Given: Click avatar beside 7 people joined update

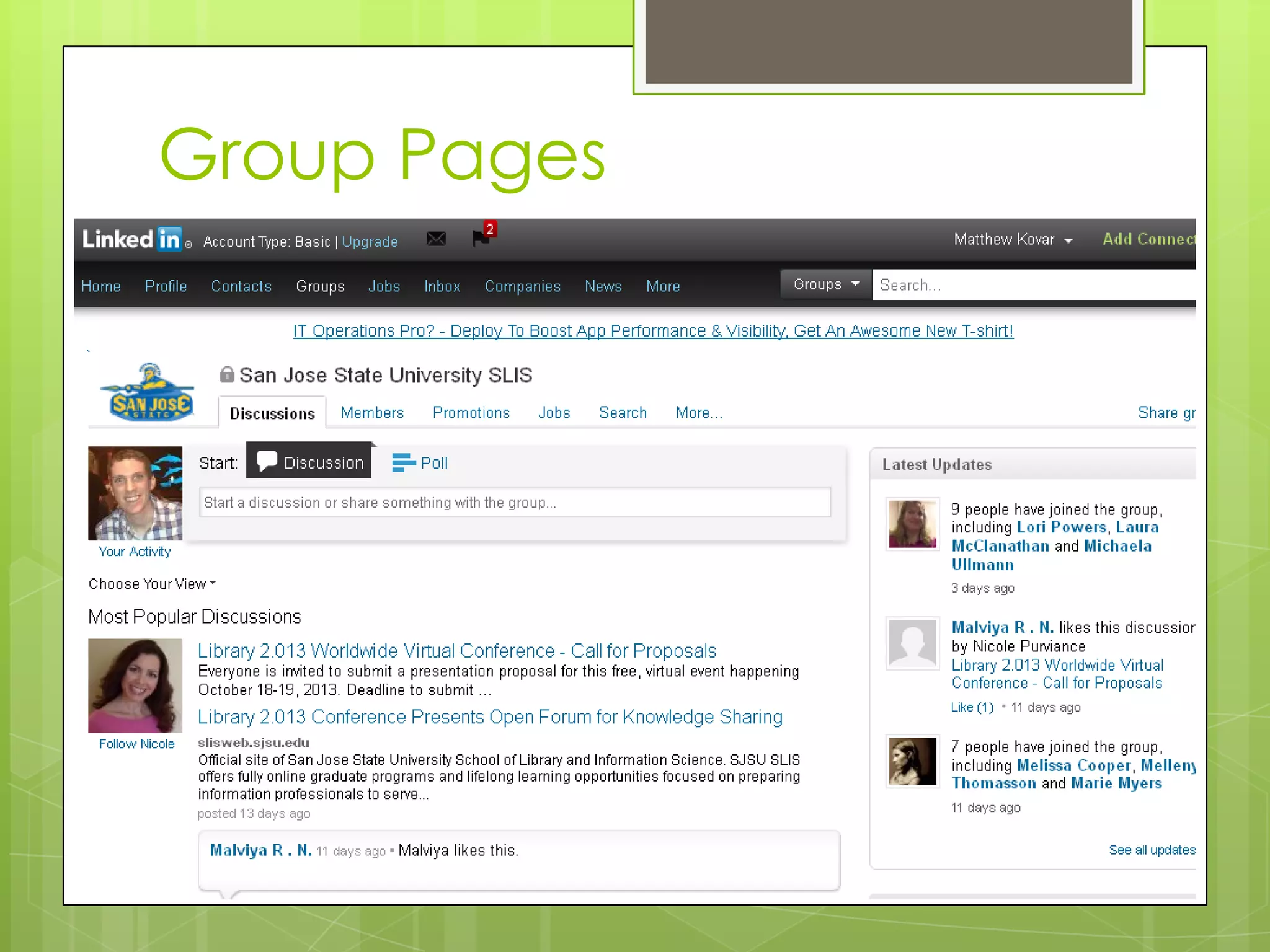Looking at the screenshot, I should pyautogui.click(x=912, y=761).
